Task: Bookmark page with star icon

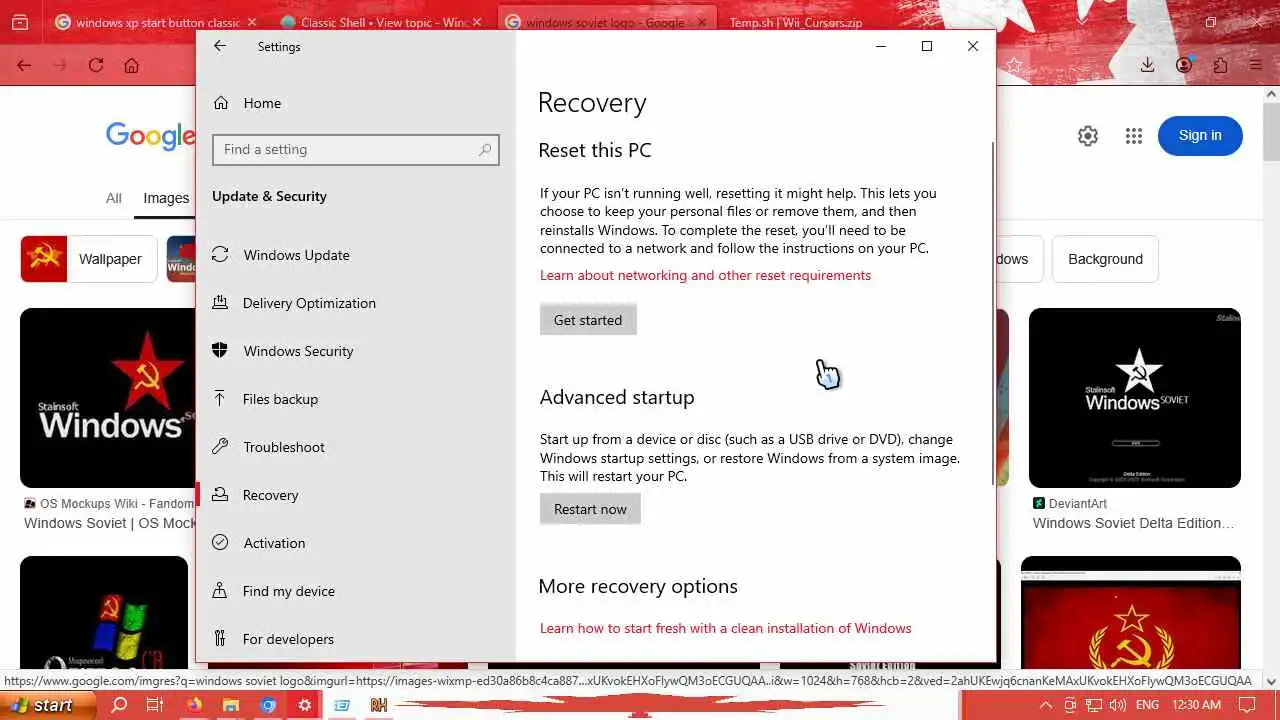Action: point(1014,65)
